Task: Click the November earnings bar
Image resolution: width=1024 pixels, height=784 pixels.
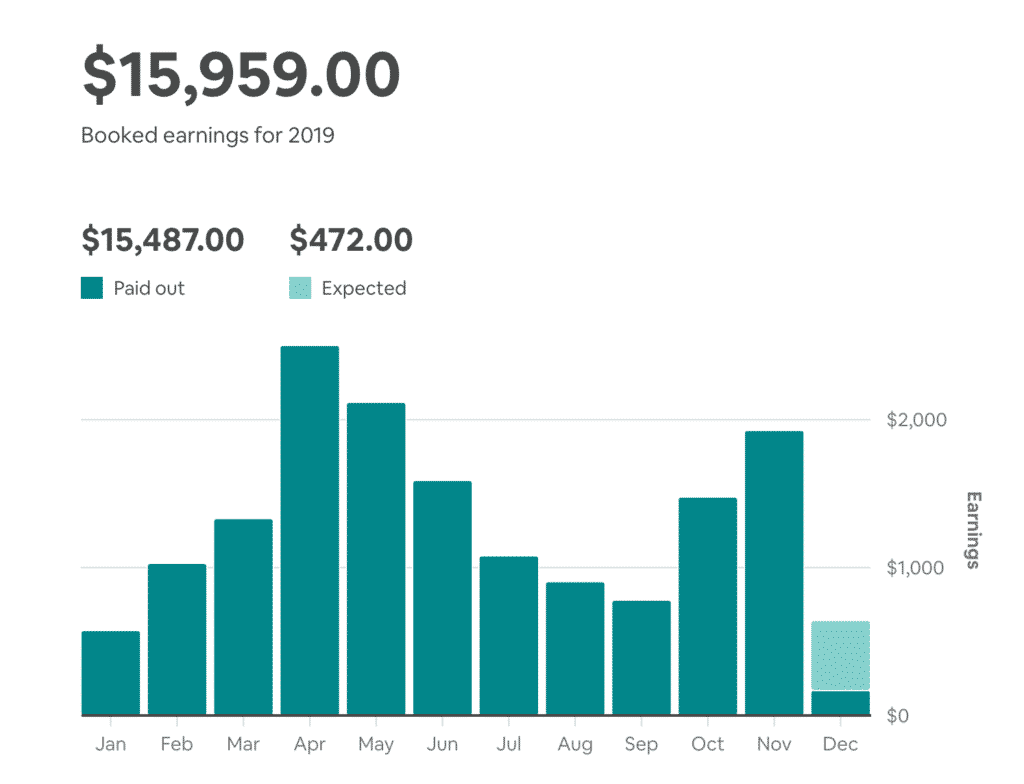Action: (775, 573)
